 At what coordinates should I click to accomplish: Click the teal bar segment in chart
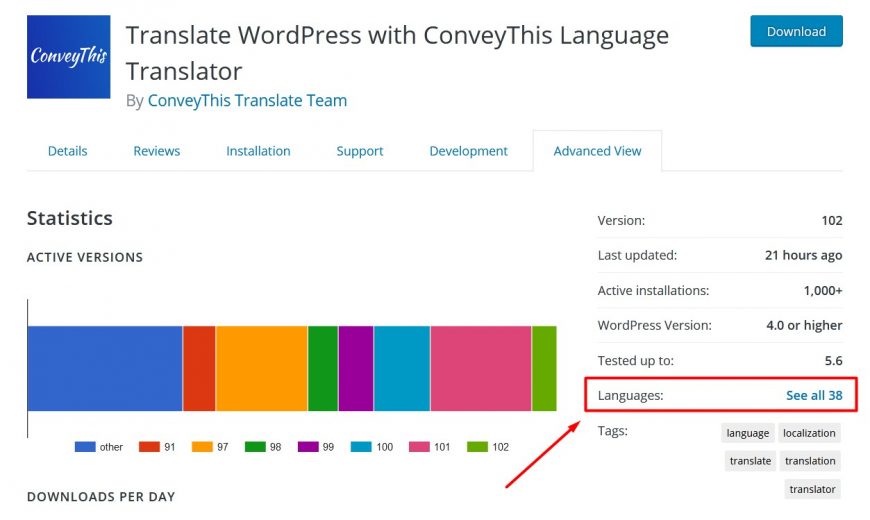[x=402, y=368]
